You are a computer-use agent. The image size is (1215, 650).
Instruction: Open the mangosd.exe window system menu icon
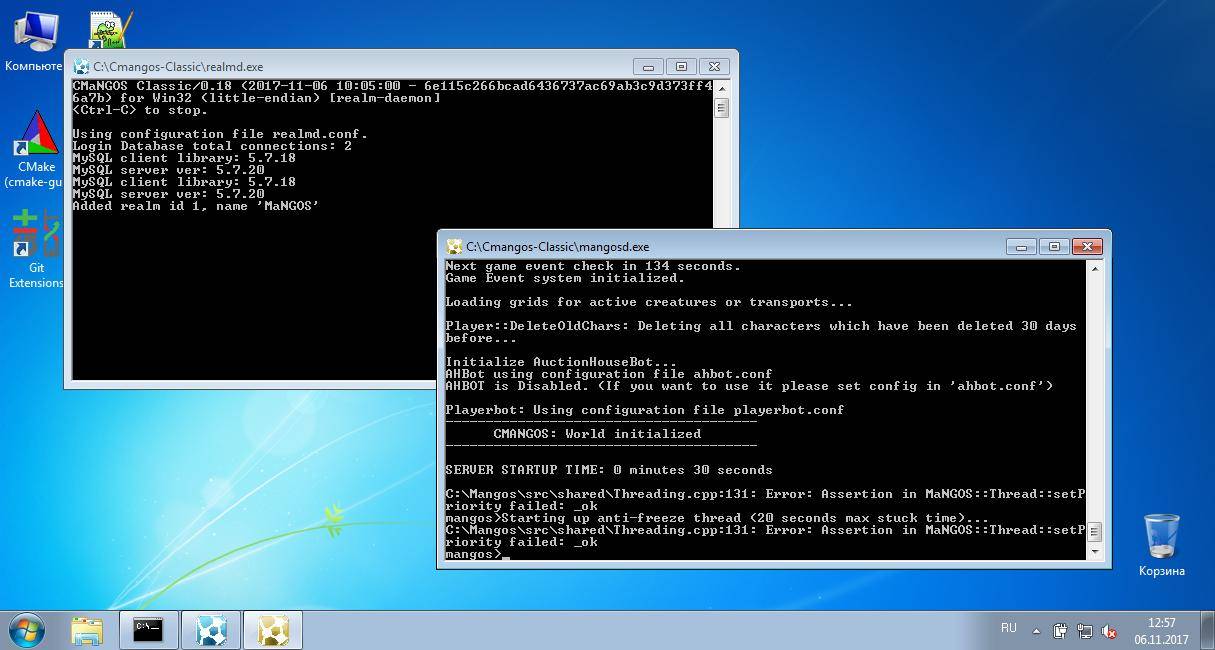click(454, 246)
